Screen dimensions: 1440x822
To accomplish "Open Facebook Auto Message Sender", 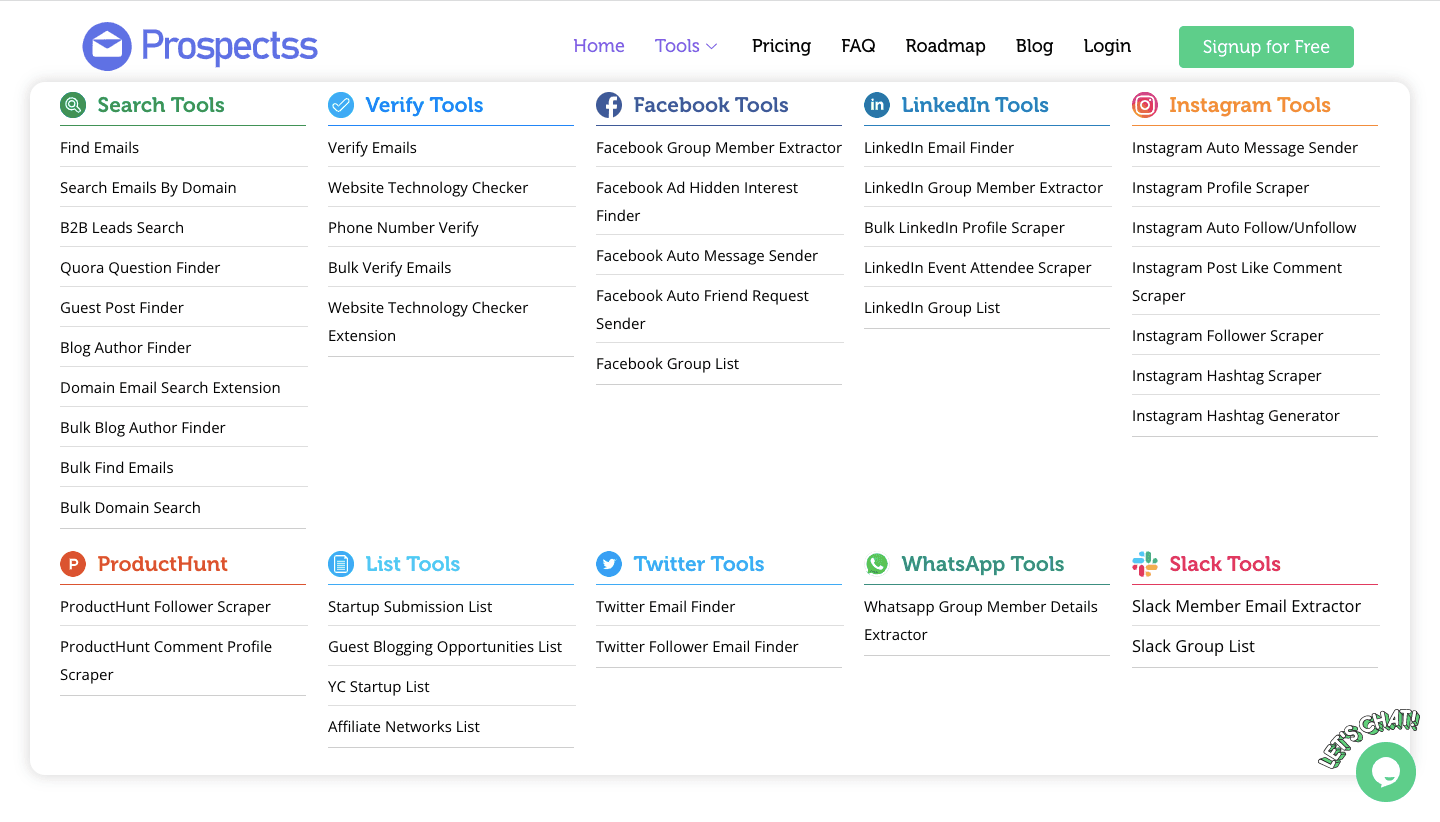I will tap(707, 256).
